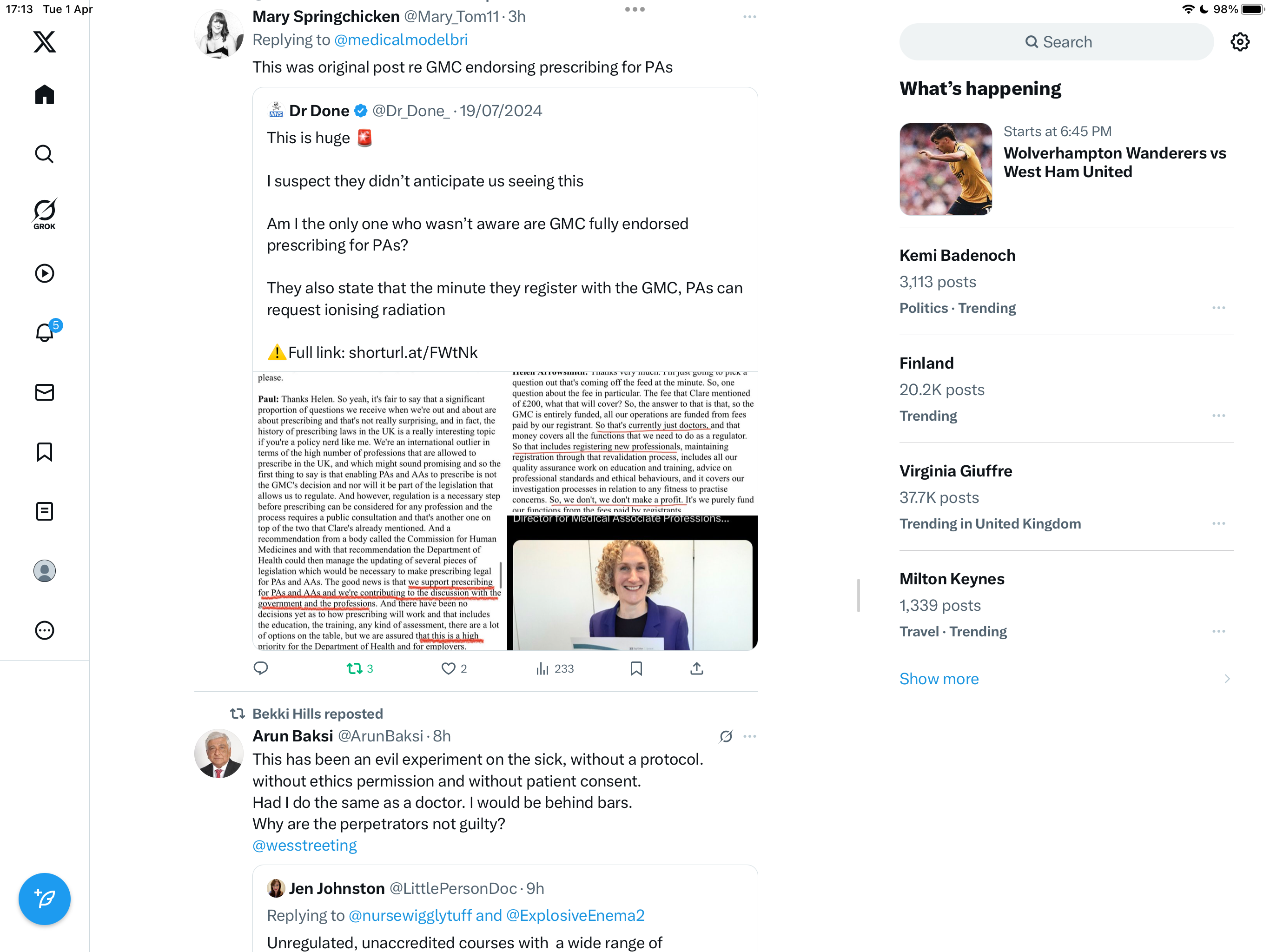Open Bookmarks in the left sidebar
1270x952 pixels.
tap(44, 452)
